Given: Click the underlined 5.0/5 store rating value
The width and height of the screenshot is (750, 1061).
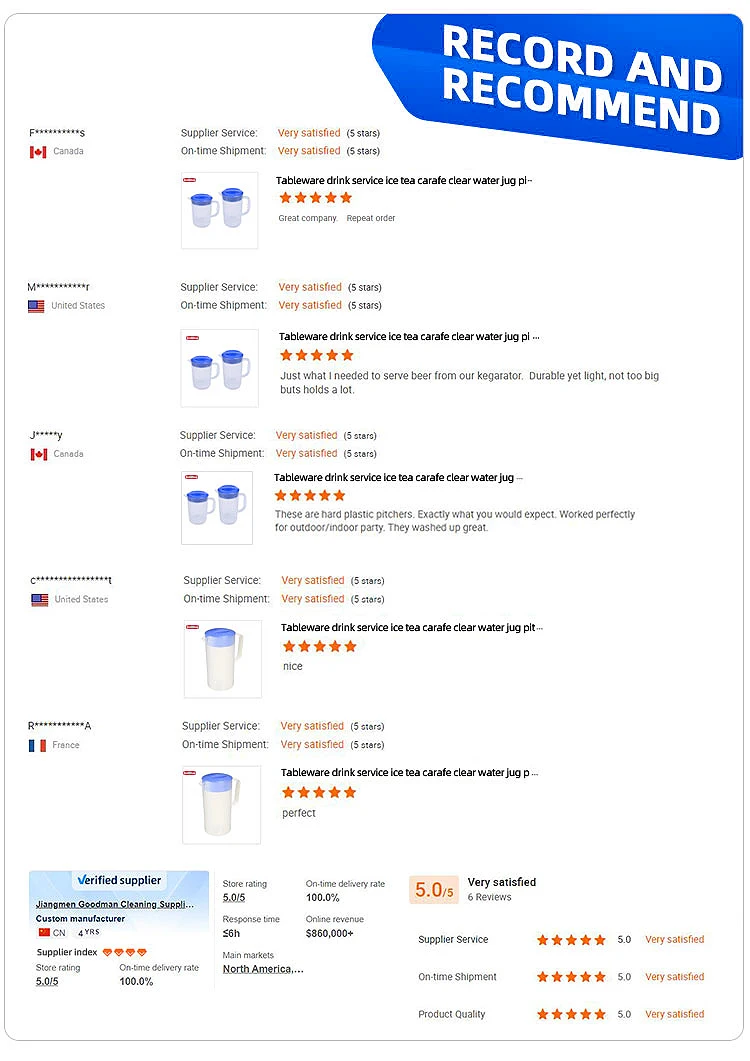Looking at the screenshot, I should pyautogui.click(x=234, y=898).
